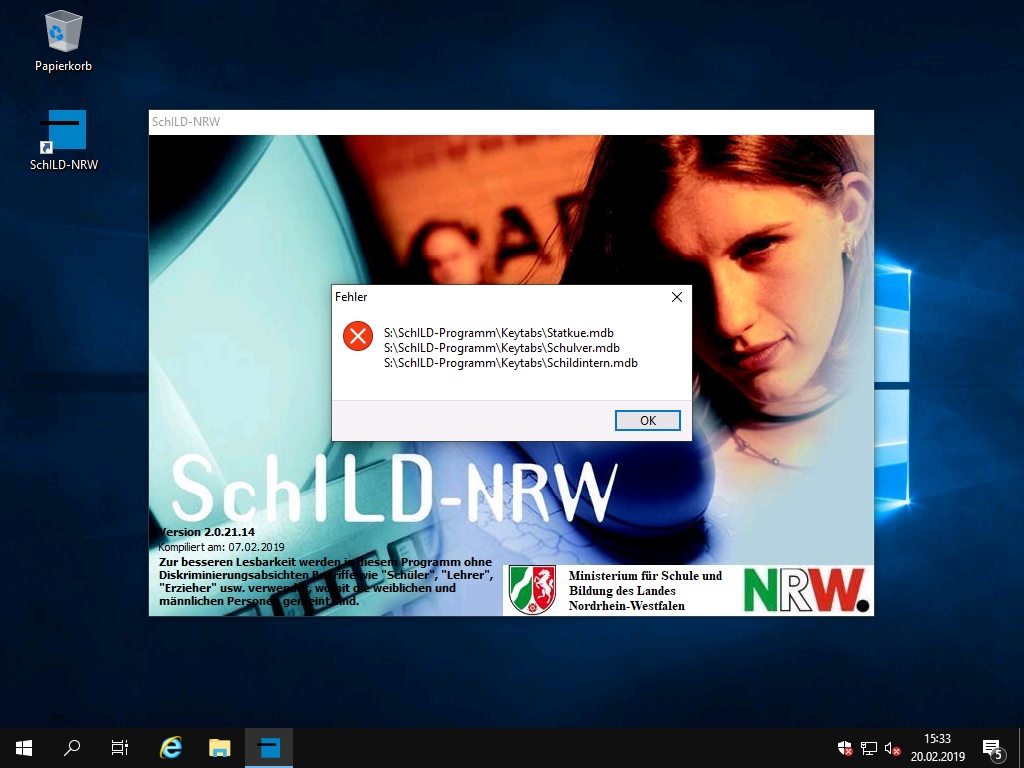Click the Version 2.0.21.14 text
Viewport: 1024px width, 768px height.
206,532
